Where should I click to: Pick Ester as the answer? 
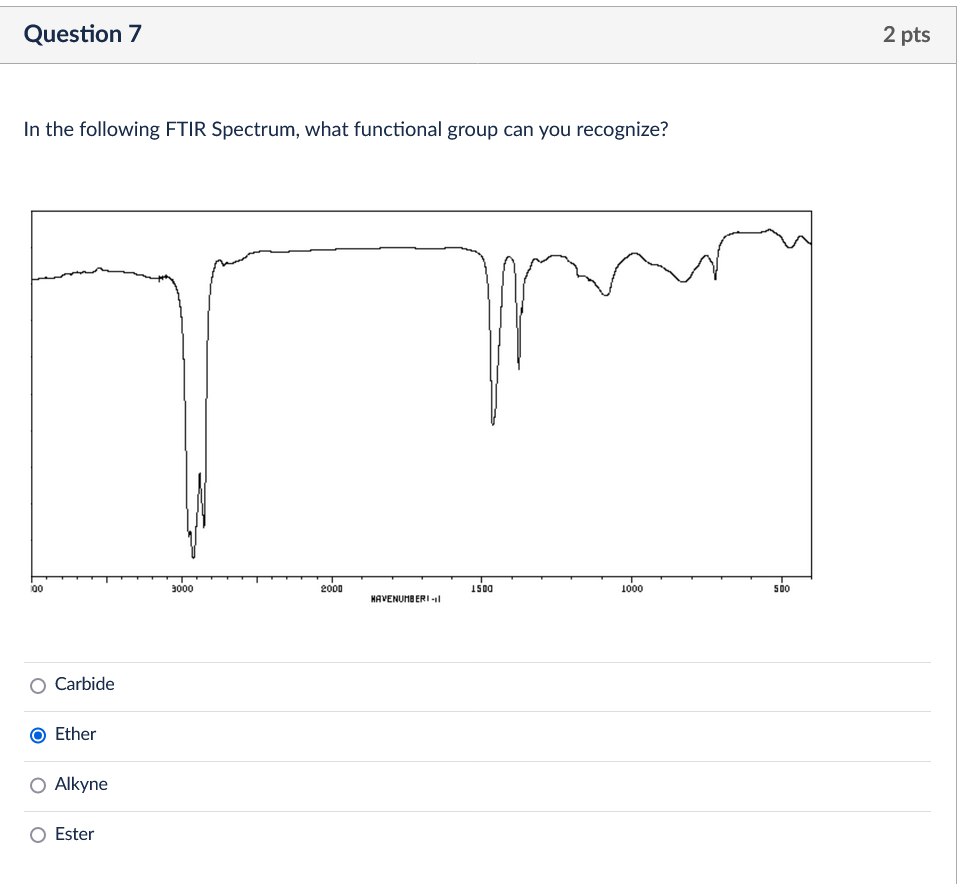tap(38, 834)
